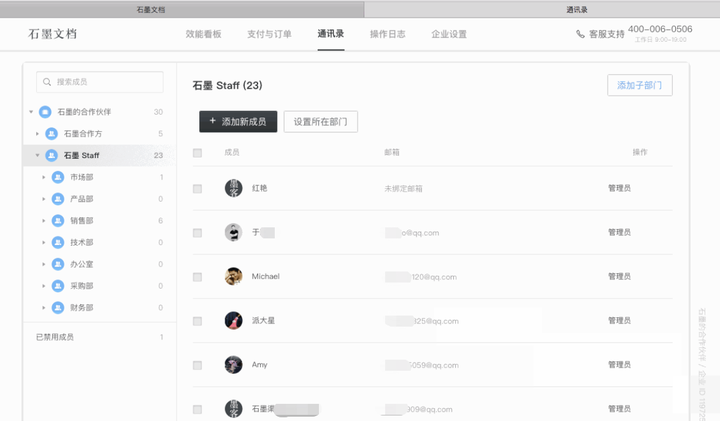720x421 pixels.
Task: Click the search magnifier icon
Action: coord(47,82)
